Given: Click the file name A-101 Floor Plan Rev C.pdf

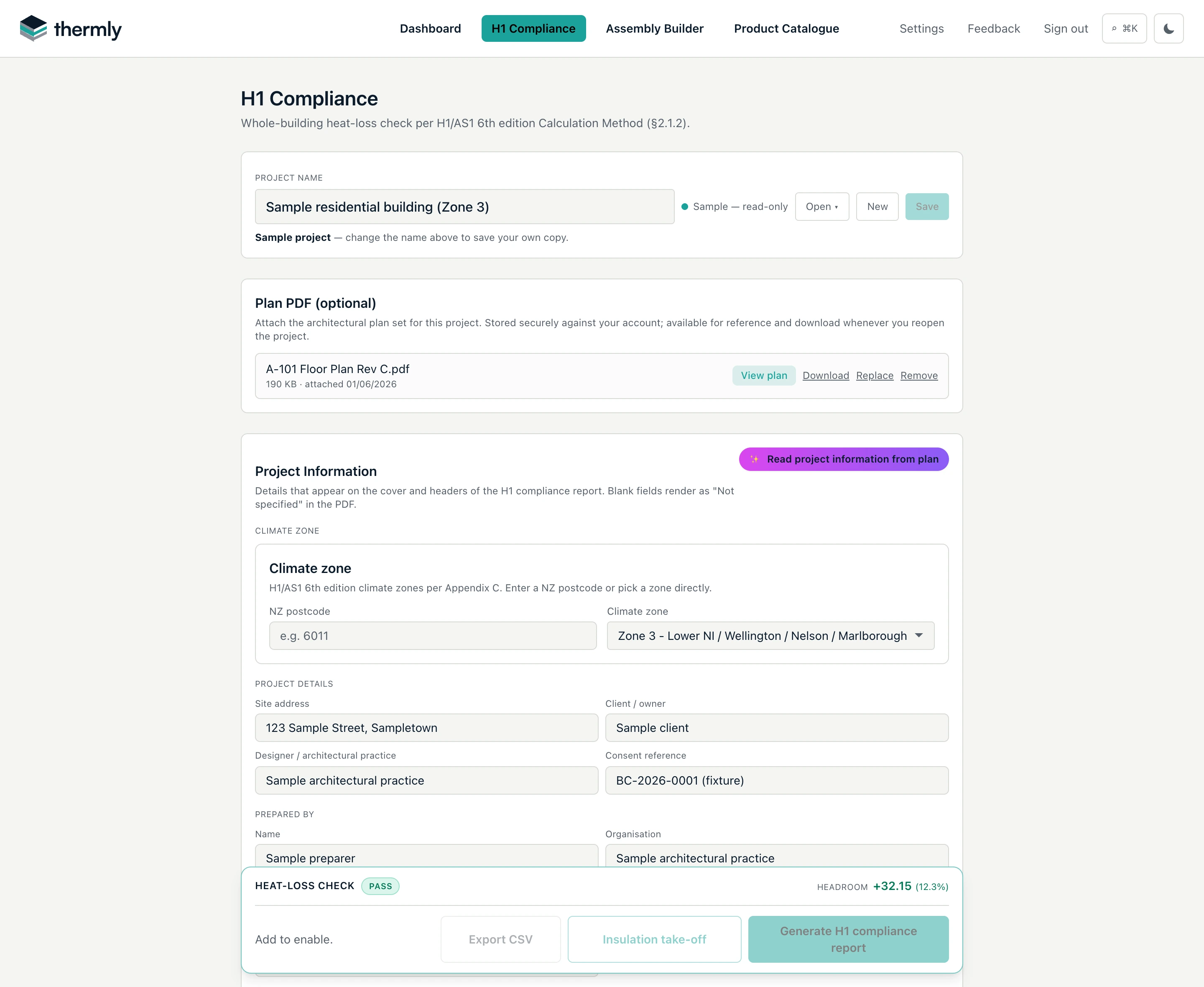Looking at the screenshot, I should 337,369.
